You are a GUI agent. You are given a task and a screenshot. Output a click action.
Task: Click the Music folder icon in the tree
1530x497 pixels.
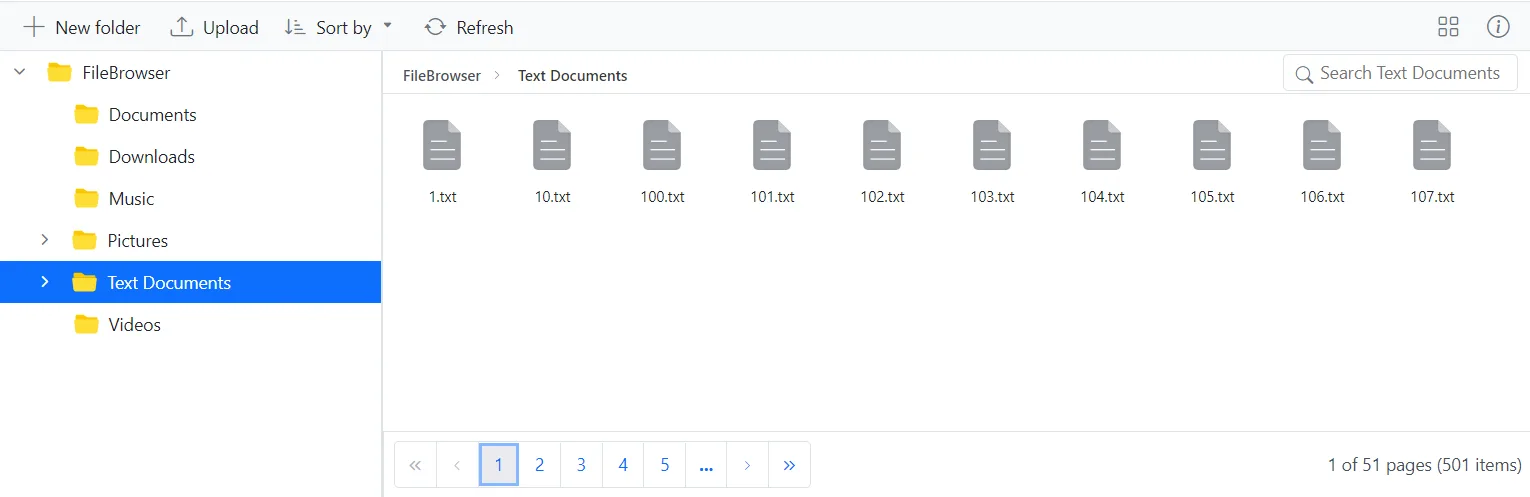[87, 199]
